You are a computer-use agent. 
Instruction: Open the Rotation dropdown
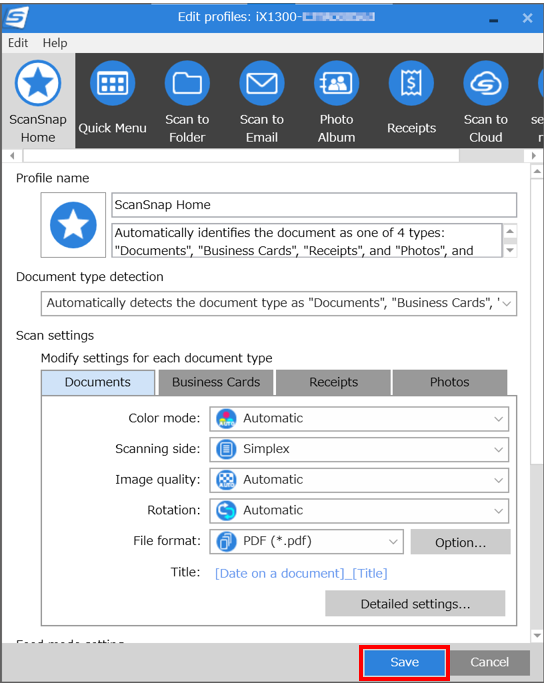pyautogui.click(x=359, y=511)
